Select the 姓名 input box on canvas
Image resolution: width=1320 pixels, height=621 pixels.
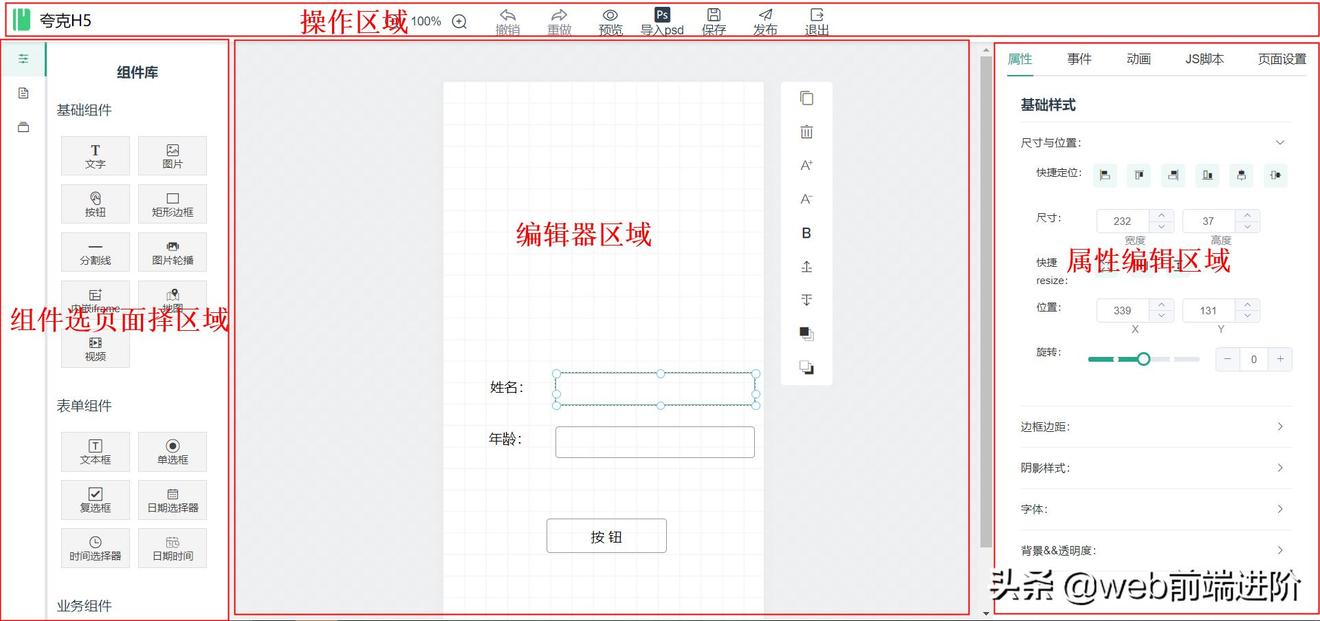656,389
